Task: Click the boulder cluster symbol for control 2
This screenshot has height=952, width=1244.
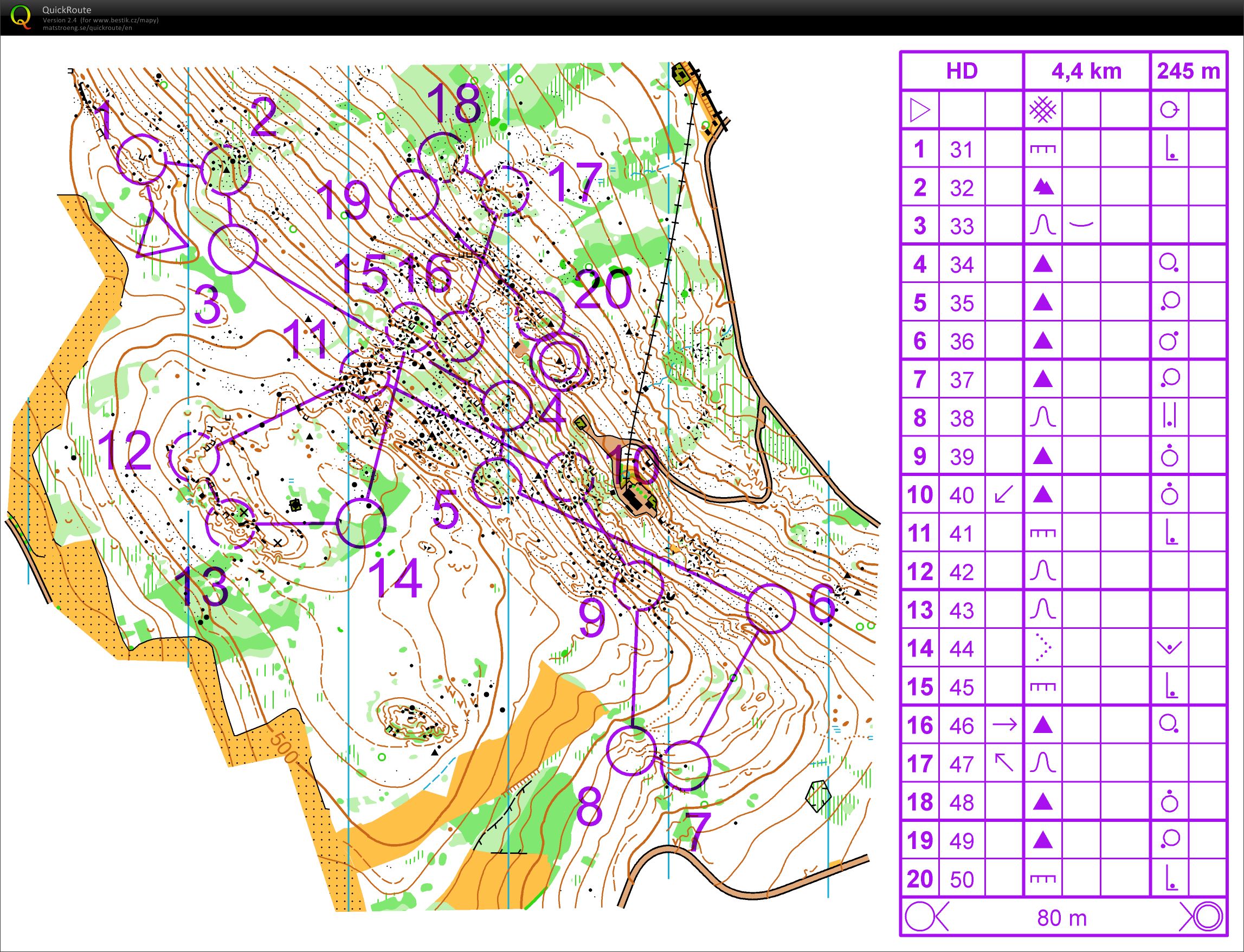Action: point(1043,187)
